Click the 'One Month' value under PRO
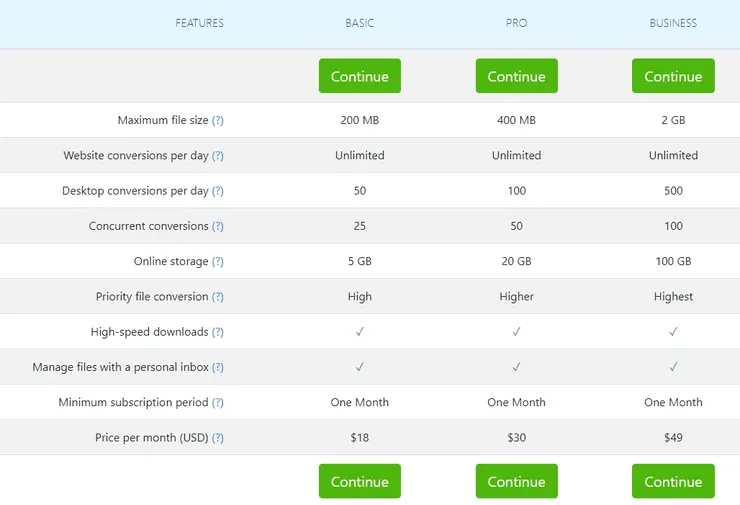The height and width of the screenshot is (505, 740). (516, 403)
